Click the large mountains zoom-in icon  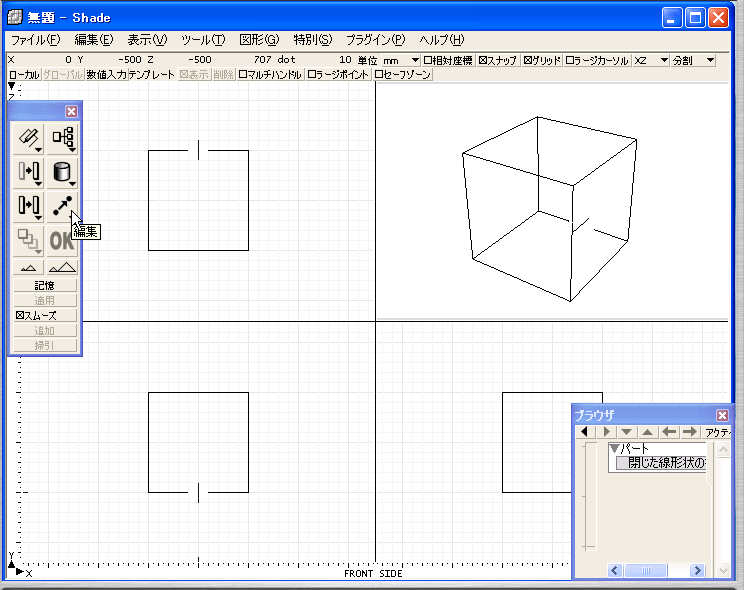(x=63, y=268)
